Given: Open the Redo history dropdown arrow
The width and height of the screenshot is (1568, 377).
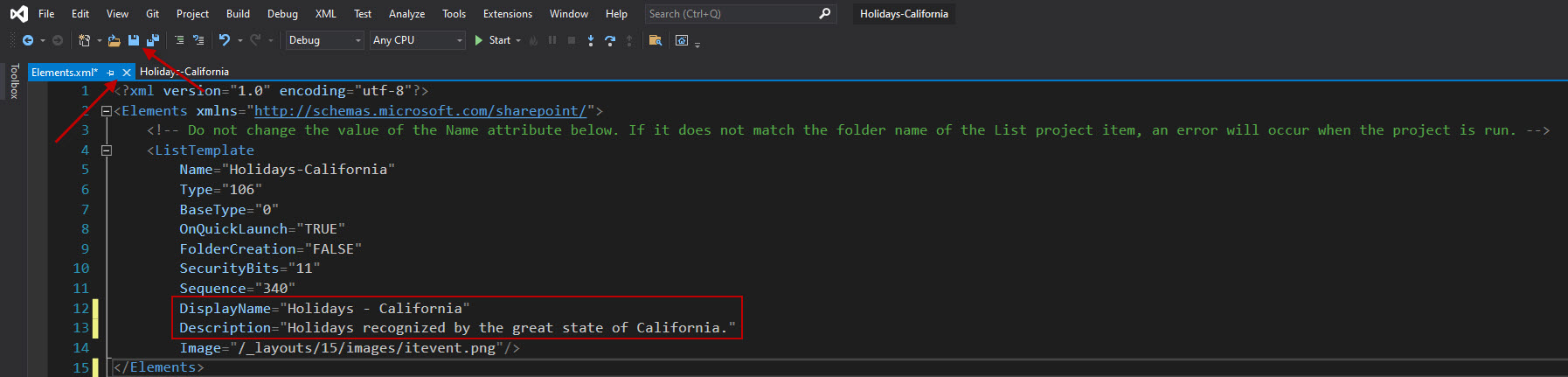Looking at the screenshot, I should [x=271, y=40].
